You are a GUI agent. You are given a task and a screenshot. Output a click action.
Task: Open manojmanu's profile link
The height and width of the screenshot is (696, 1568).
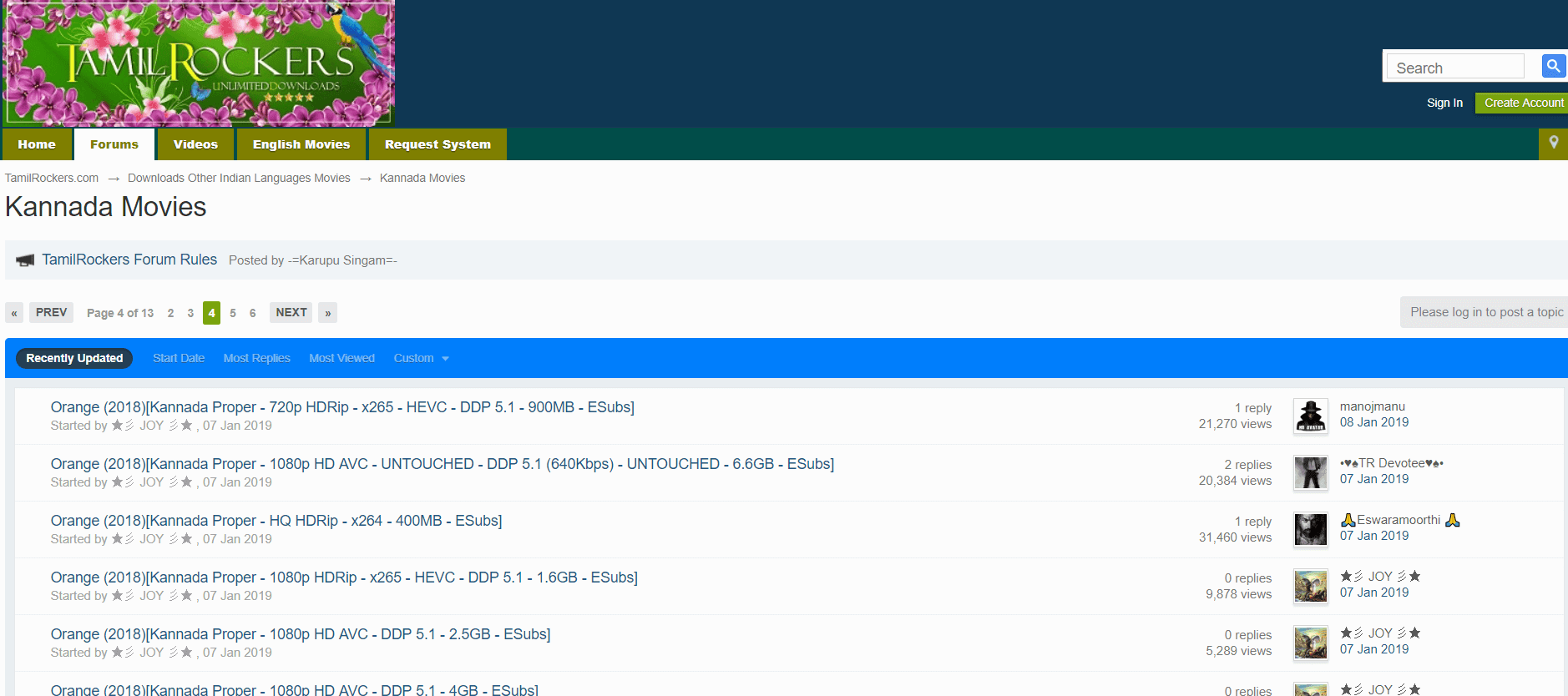(x=1373, y=406)
